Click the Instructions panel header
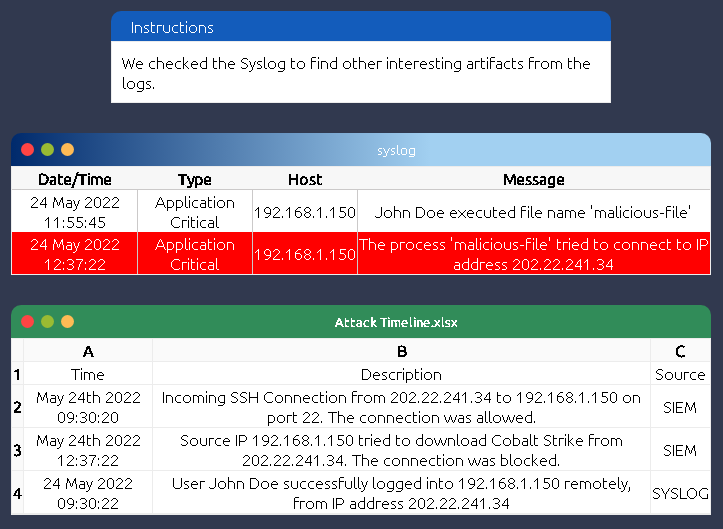The height and width of the screenshot is (529, 723). (361, 26)
